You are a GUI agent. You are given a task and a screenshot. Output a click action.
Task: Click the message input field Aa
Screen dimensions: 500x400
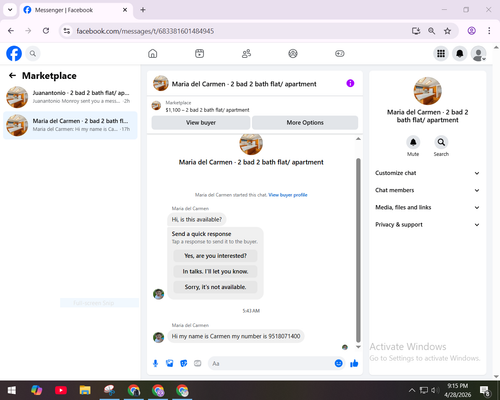coord(271,363)
